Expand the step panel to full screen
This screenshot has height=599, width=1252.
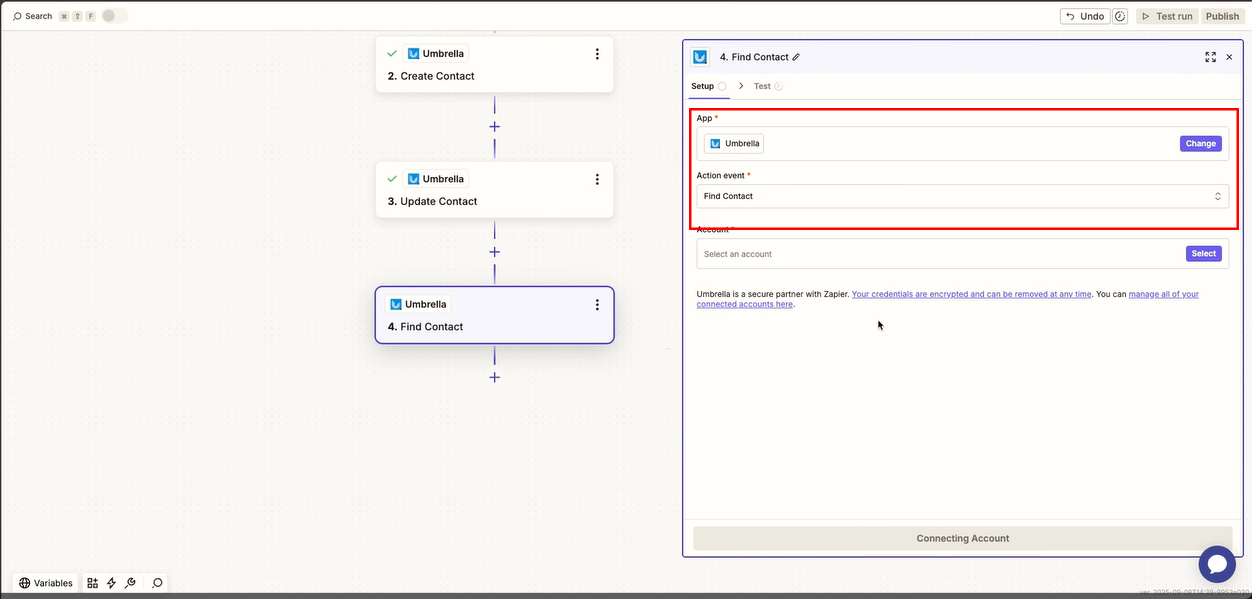point(1210,57)
